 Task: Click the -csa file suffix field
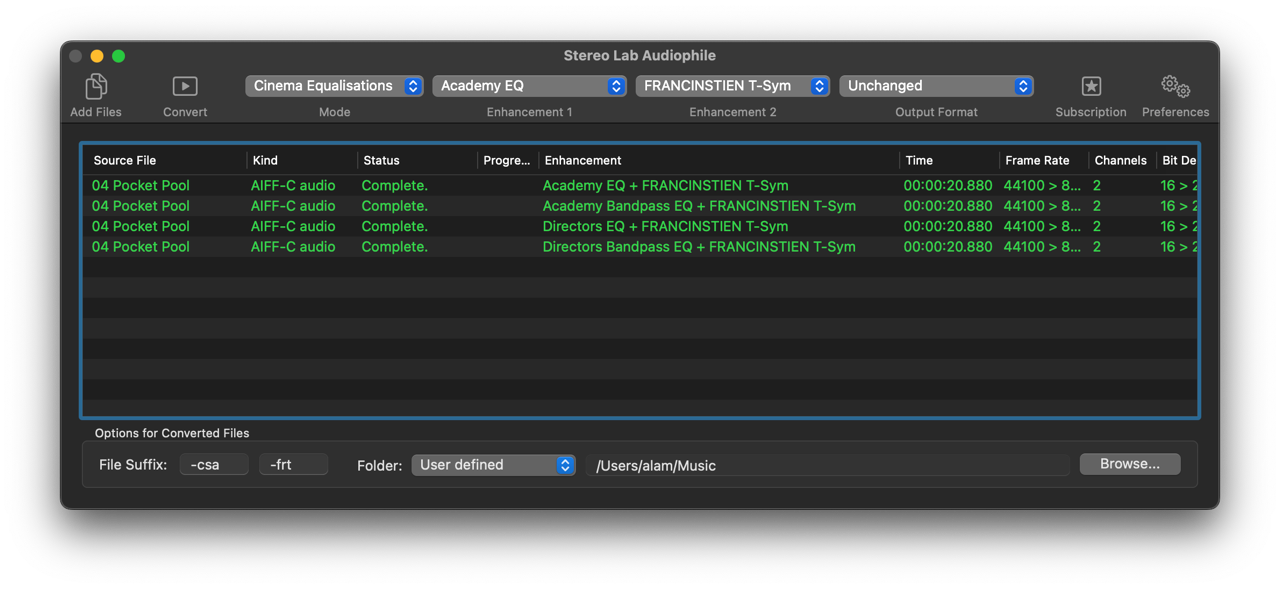213,465
